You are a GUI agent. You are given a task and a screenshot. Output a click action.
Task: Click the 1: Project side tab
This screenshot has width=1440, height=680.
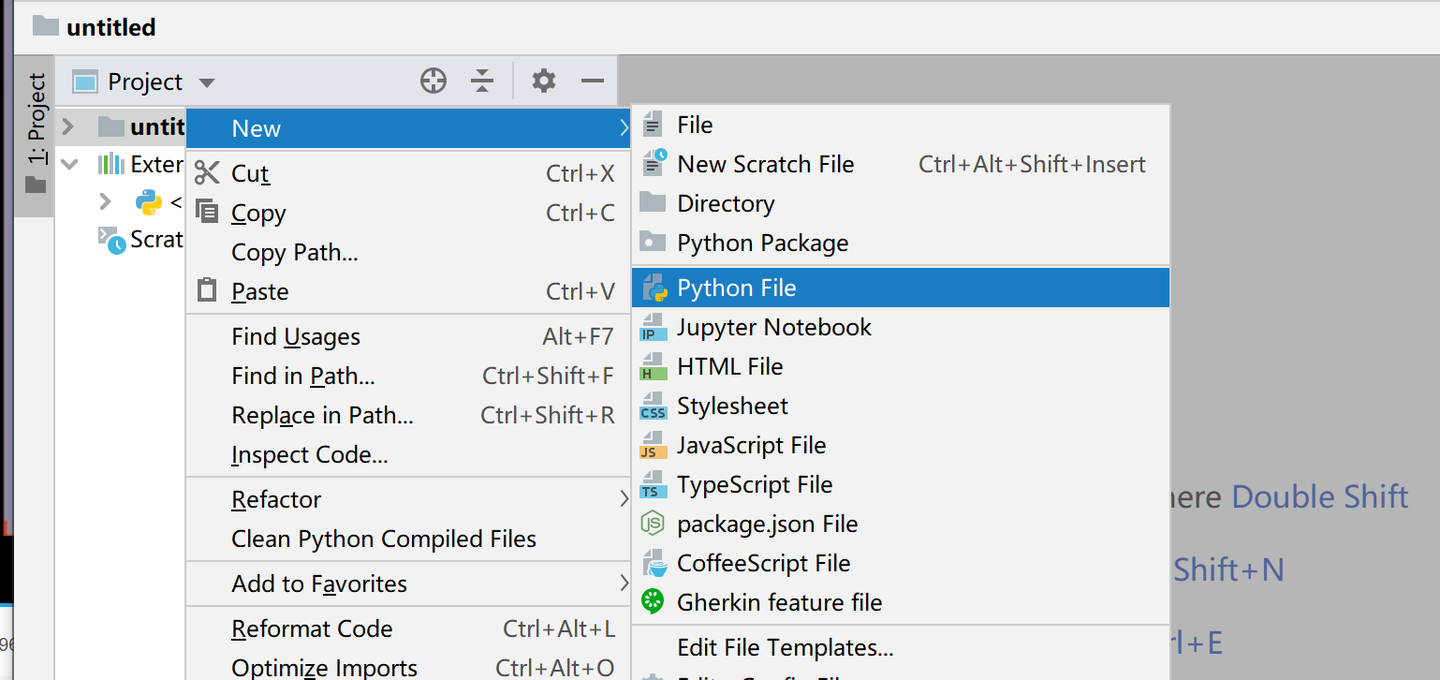[36, 130]
